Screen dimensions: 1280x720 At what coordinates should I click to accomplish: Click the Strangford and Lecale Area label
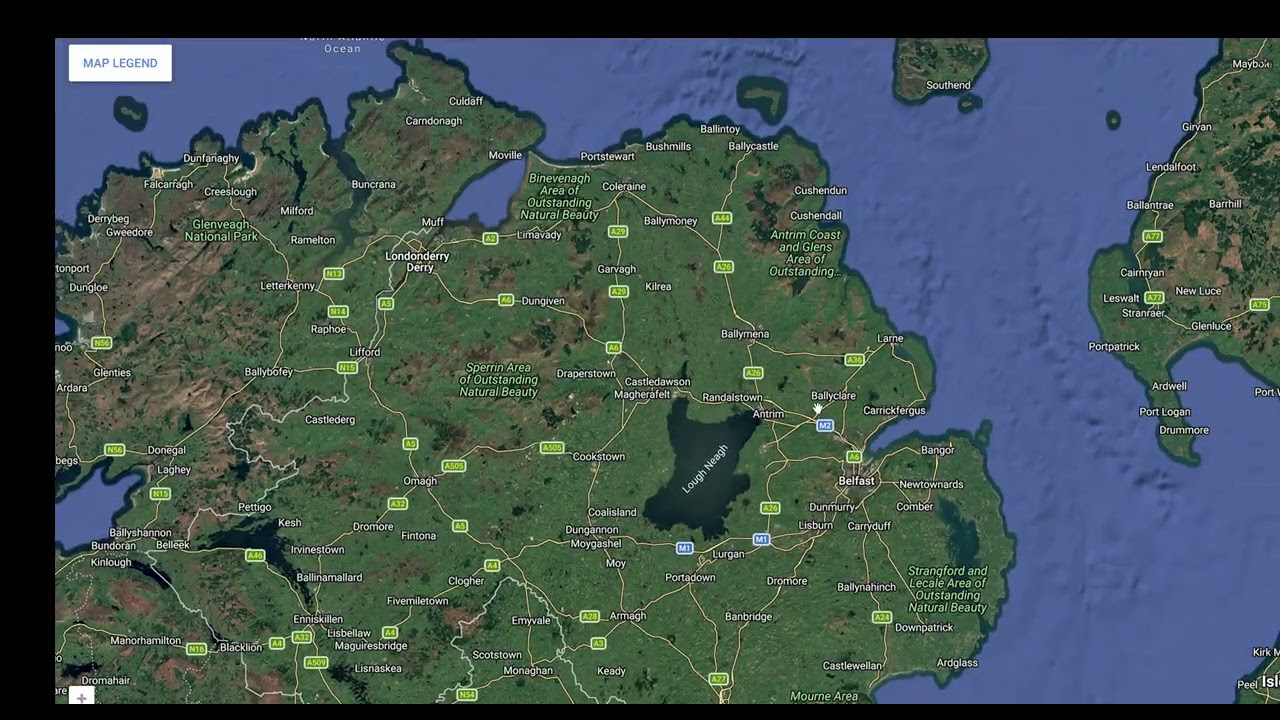948,589
